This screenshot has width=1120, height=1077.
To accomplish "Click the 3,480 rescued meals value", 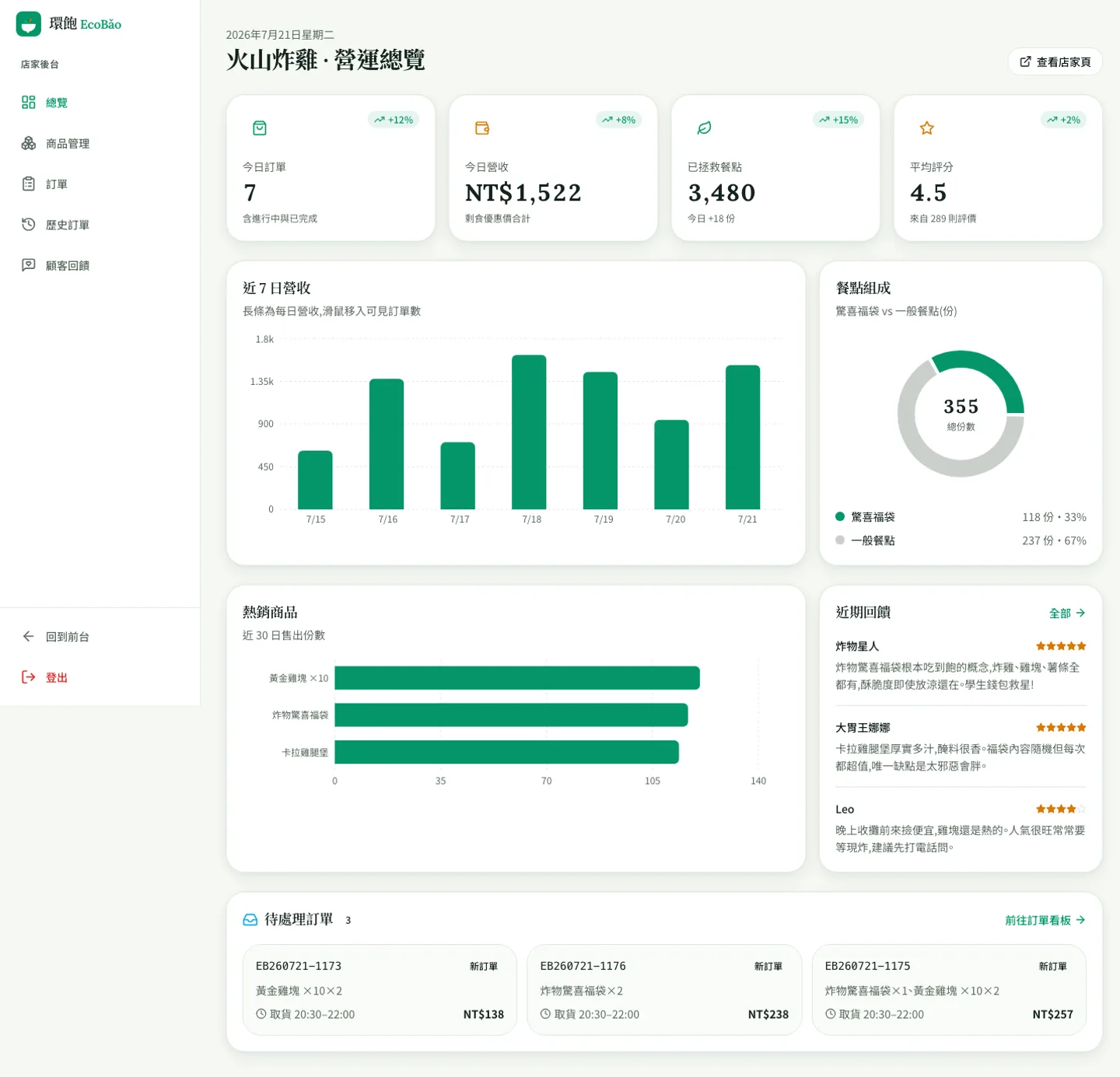I will point(722,193).
